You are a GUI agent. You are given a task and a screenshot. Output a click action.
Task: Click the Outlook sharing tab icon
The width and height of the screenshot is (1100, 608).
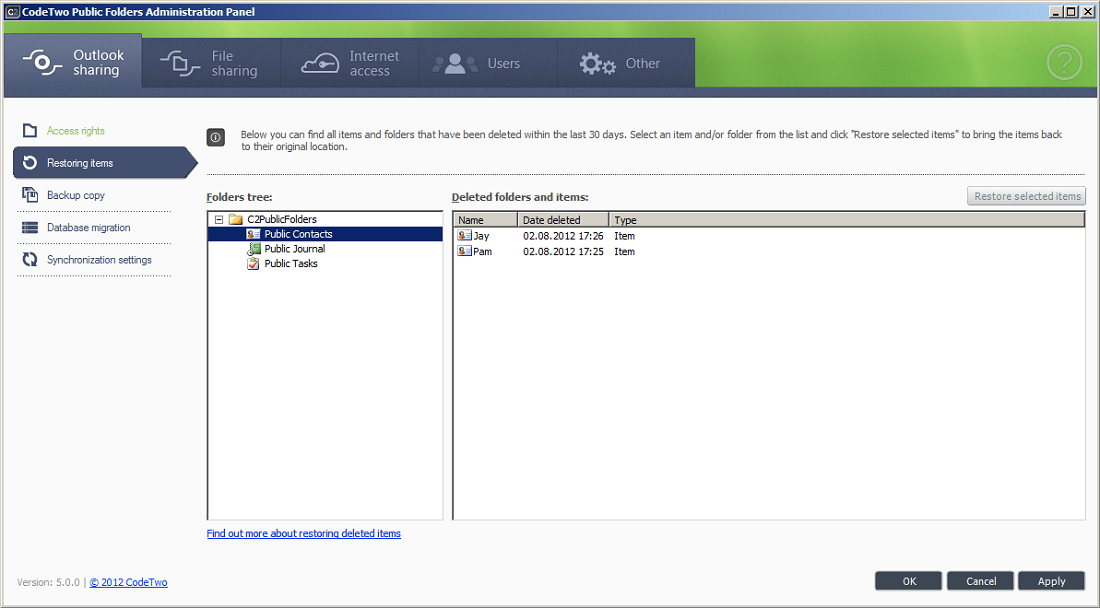tap(42, 62)
